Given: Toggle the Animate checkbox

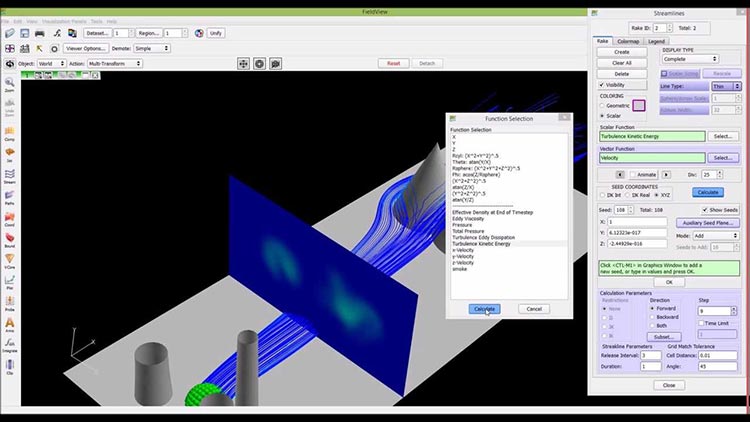Looking at the screenshot, I should pos(633,175).
